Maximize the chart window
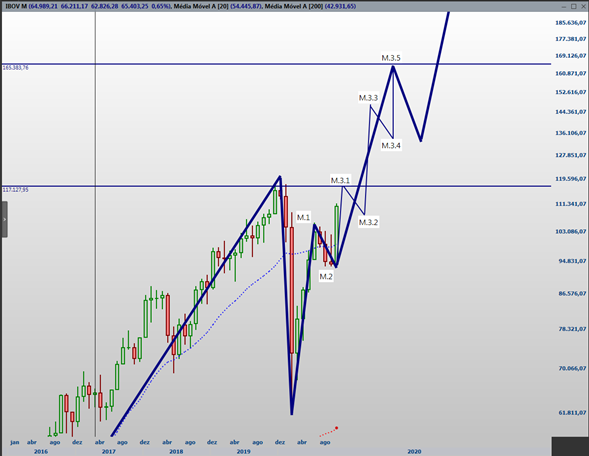Image resolution: width=589 pixels, height=456 pixels. [x=574, y=6]
